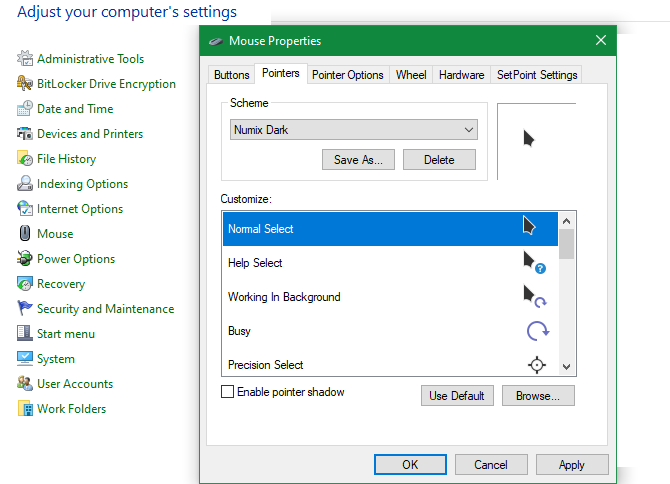Go to the SetPoint Settings tab
The width and height of the screenshot is (670, 484).
(x=537, y=75)
